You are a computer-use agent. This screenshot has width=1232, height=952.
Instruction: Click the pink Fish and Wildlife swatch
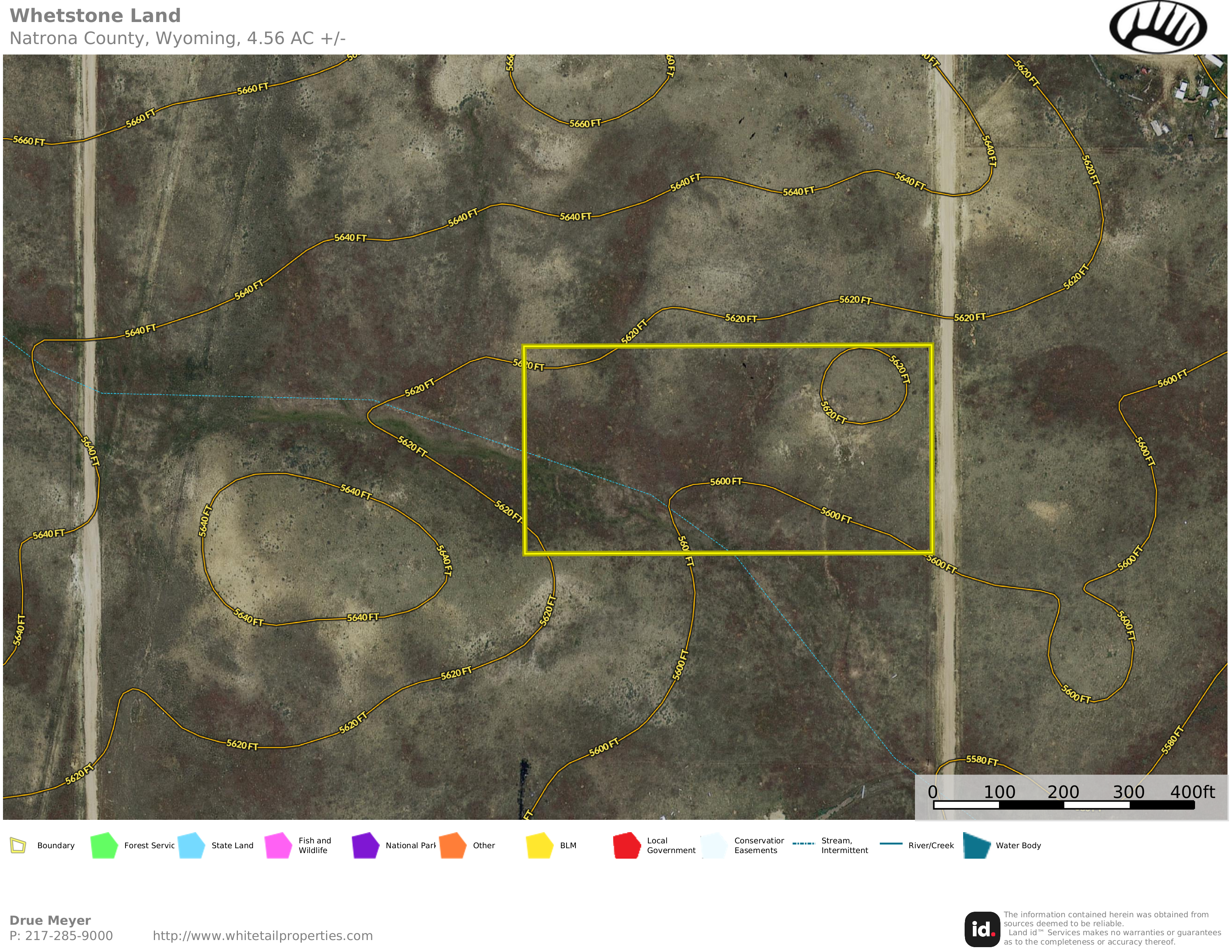(x=278, y=845)
